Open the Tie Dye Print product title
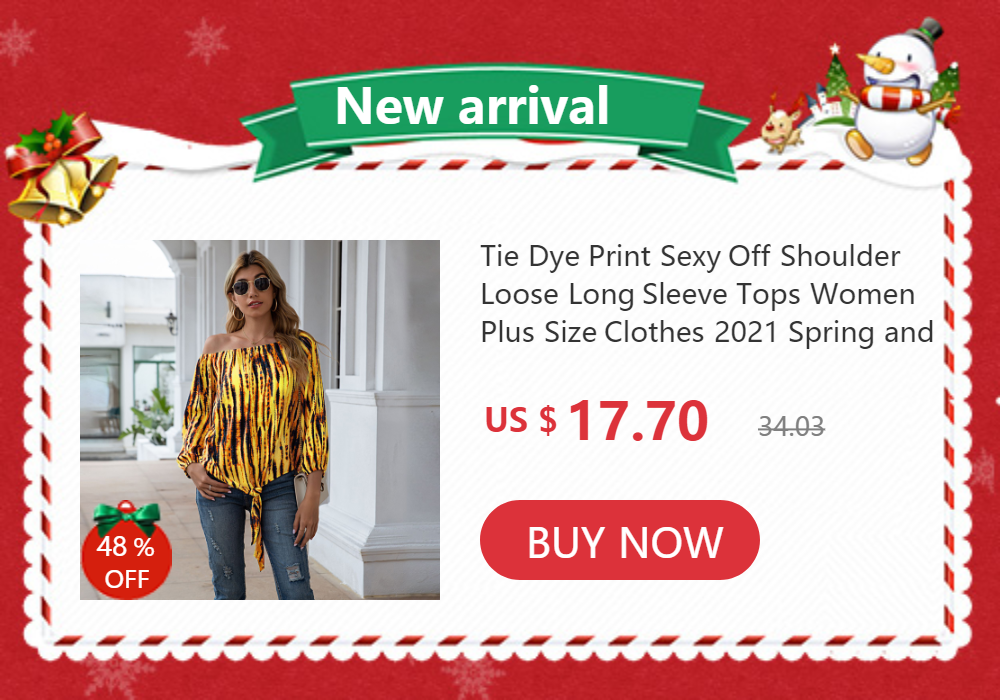1000x700 pixels. tap(707, 294)
